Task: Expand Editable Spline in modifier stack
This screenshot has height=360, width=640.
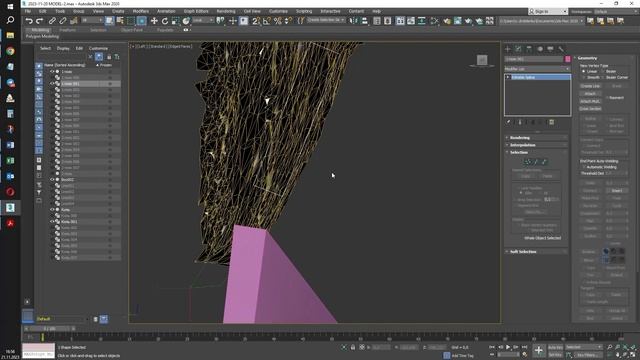Action: pos(508,77)
